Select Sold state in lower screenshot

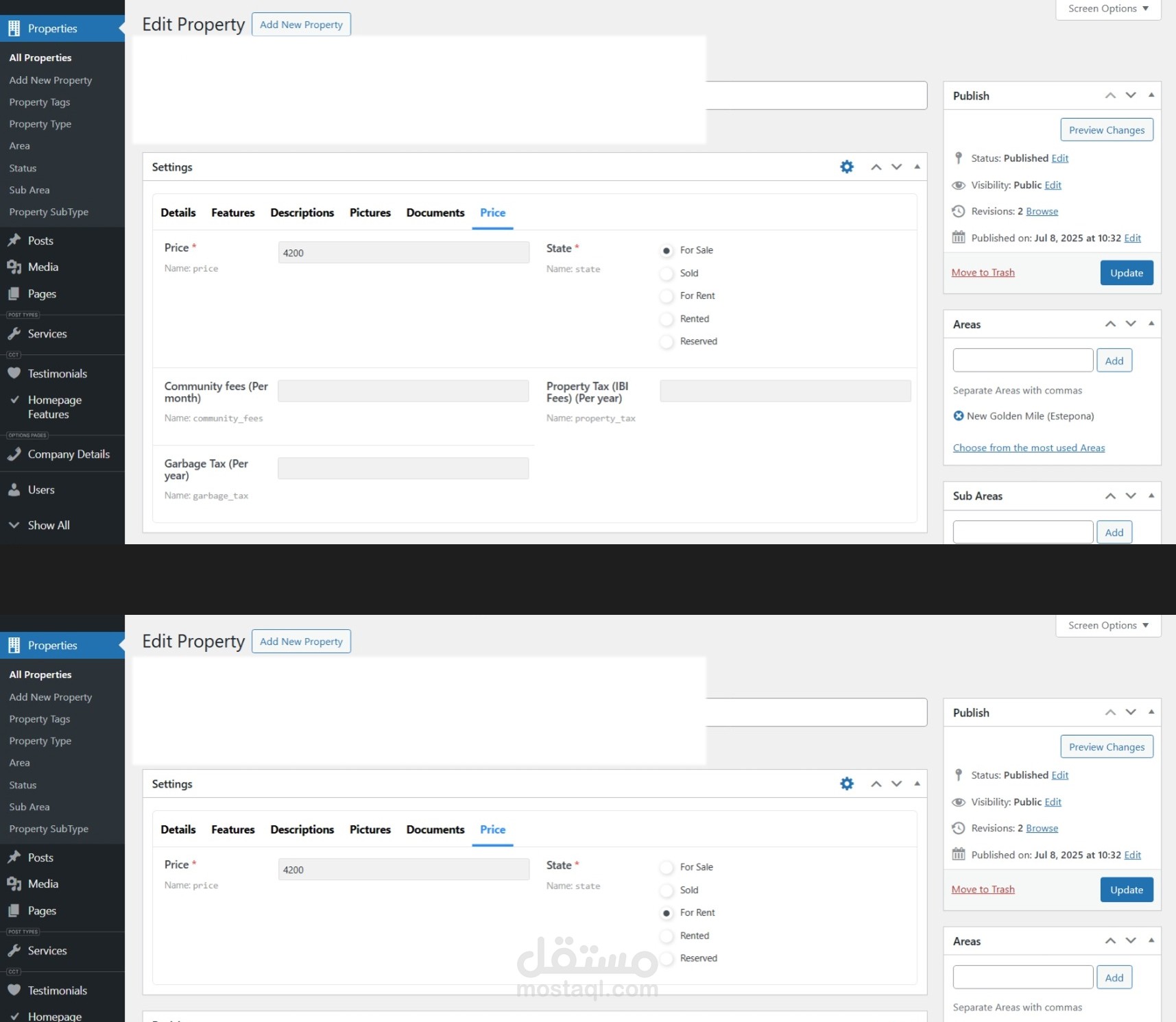point(667,890)
